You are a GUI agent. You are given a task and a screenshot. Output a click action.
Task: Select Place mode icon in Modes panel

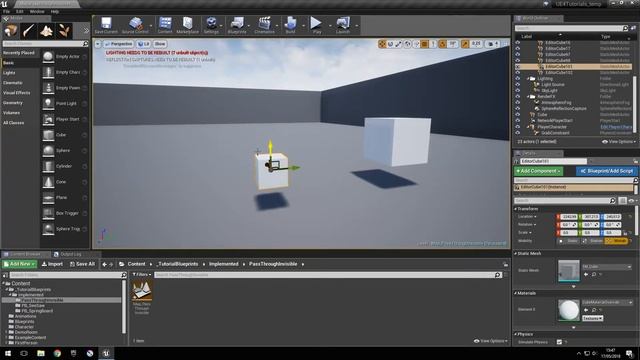click(11, 31)
